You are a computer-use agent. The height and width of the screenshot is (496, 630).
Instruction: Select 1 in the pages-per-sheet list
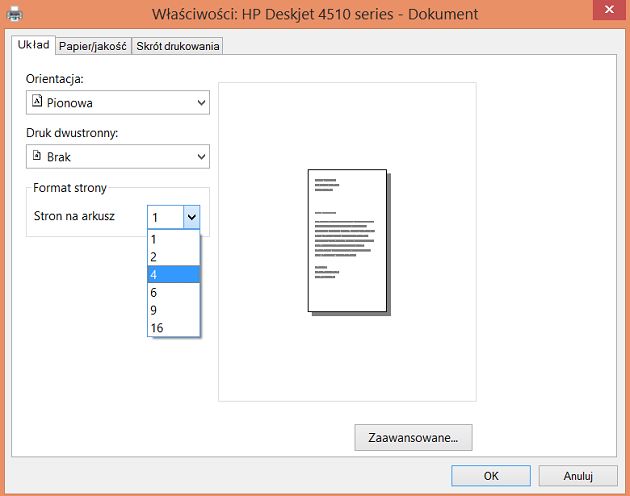[x=174, y=239]
